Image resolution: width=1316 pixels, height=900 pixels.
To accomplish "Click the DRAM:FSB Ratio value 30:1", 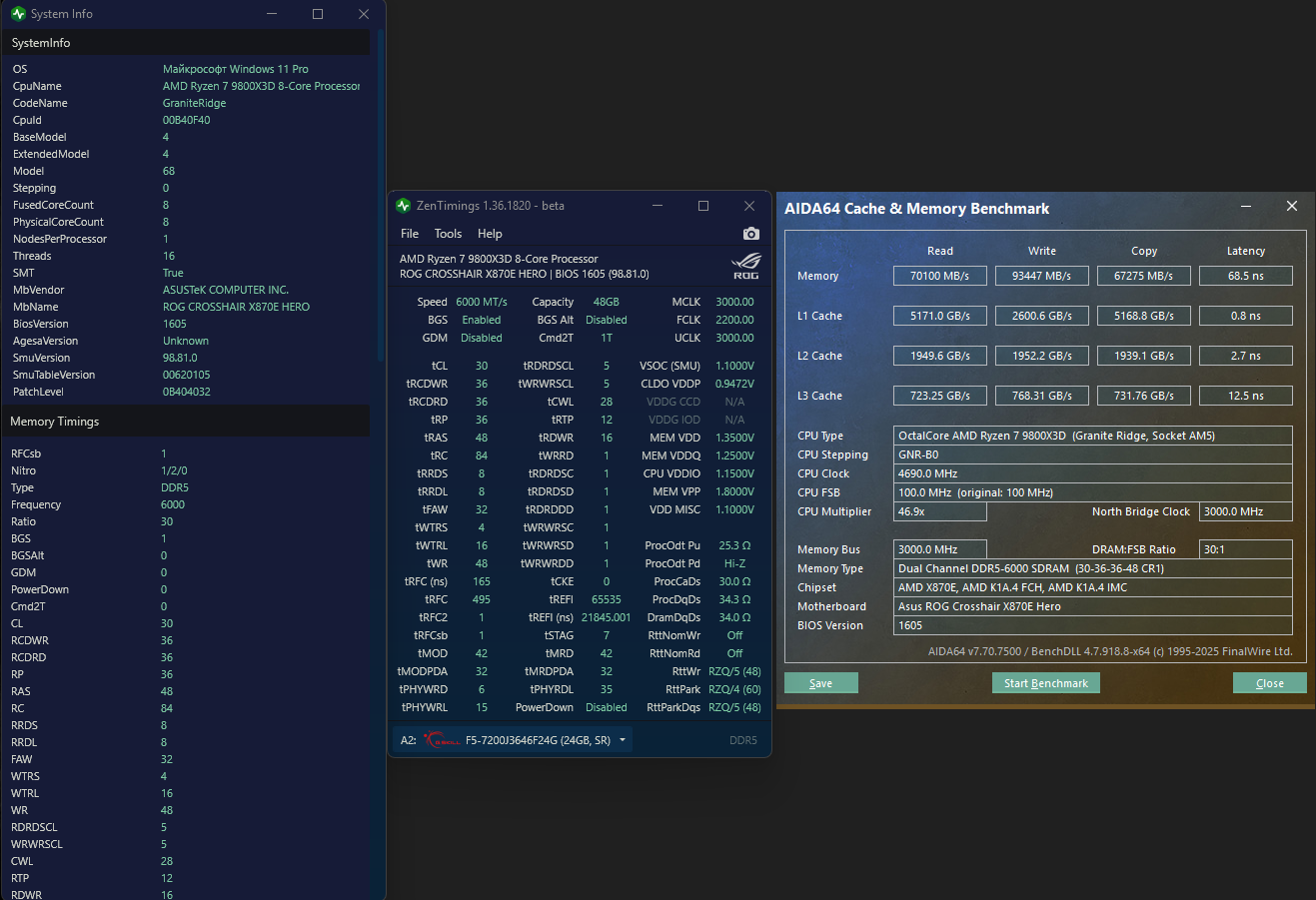I will 1246,549.
